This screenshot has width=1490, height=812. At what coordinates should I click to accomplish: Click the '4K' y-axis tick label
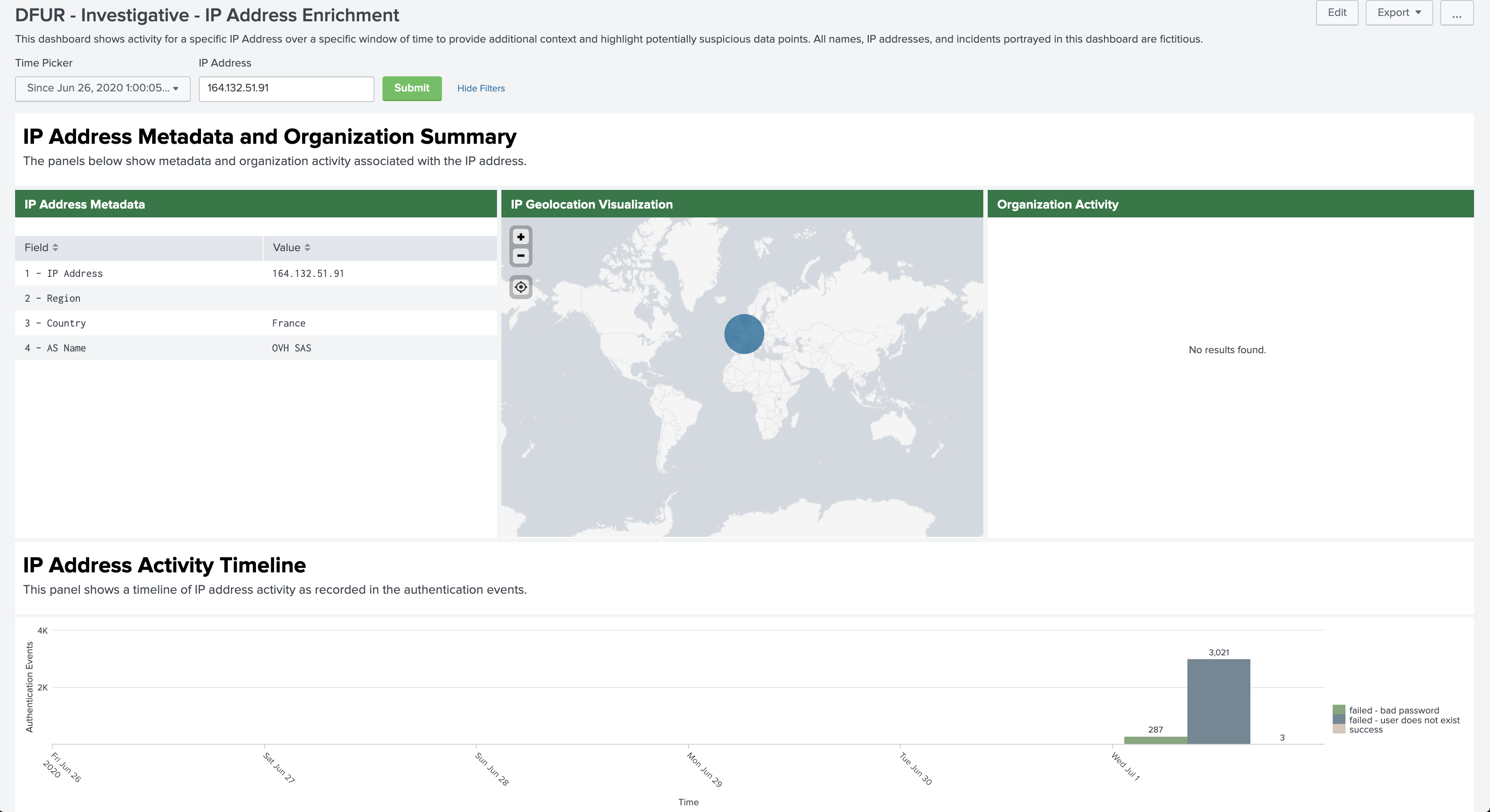pos(42,631)
